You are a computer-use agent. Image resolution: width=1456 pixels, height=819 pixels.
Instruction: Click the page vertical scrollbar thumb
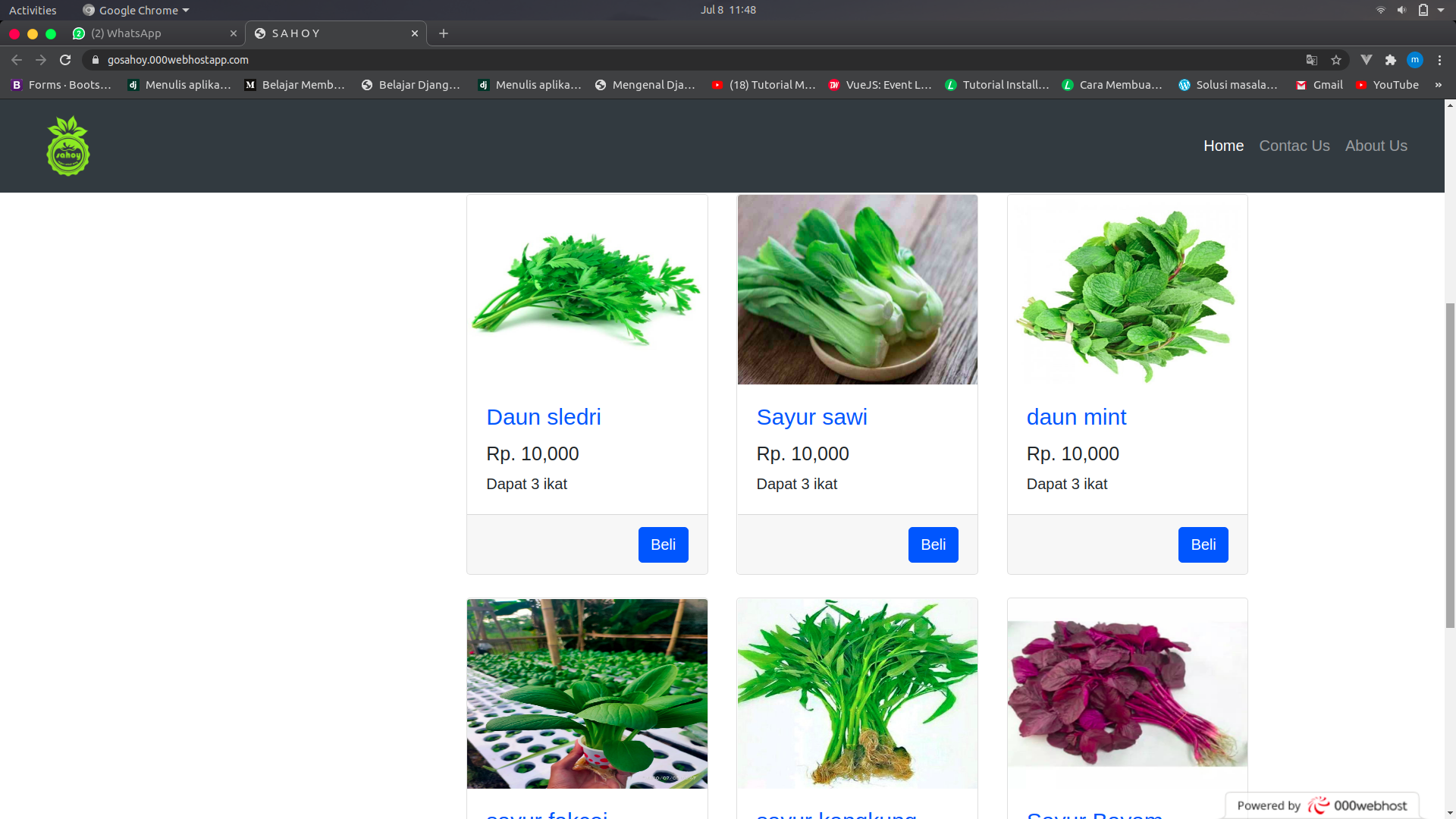pos(1450,466)
